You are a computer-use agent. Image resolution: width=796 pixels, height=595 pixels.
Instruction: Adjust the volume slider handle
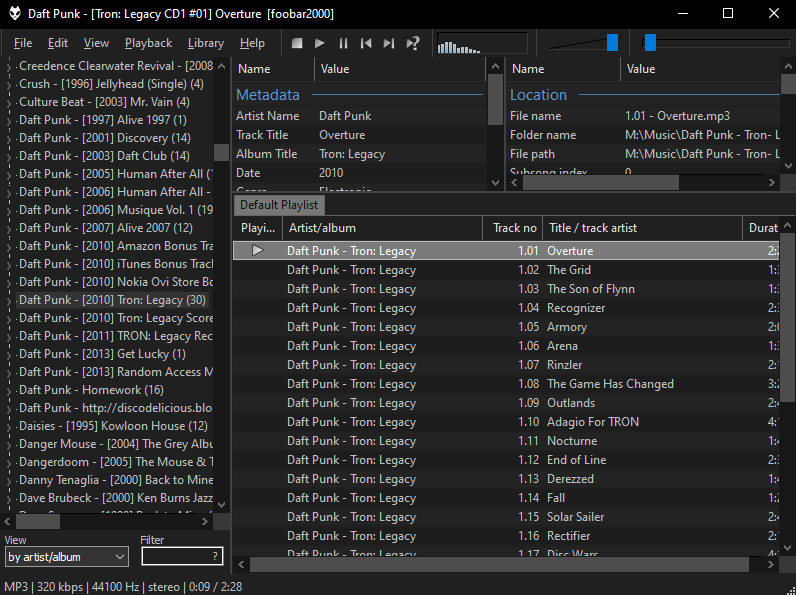click(x=612, y=43)
